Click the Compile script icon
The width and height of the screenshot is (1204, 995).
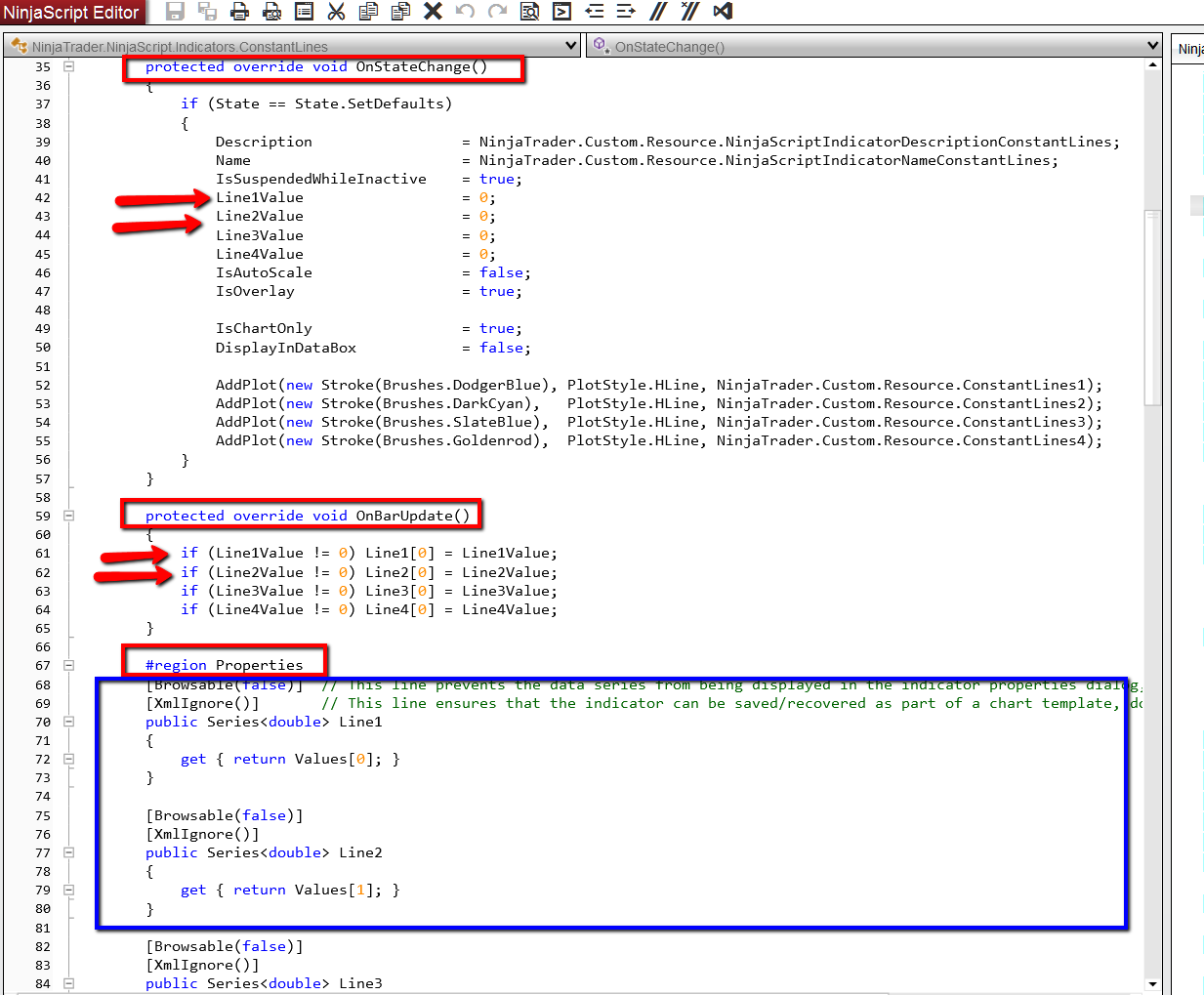561,11
